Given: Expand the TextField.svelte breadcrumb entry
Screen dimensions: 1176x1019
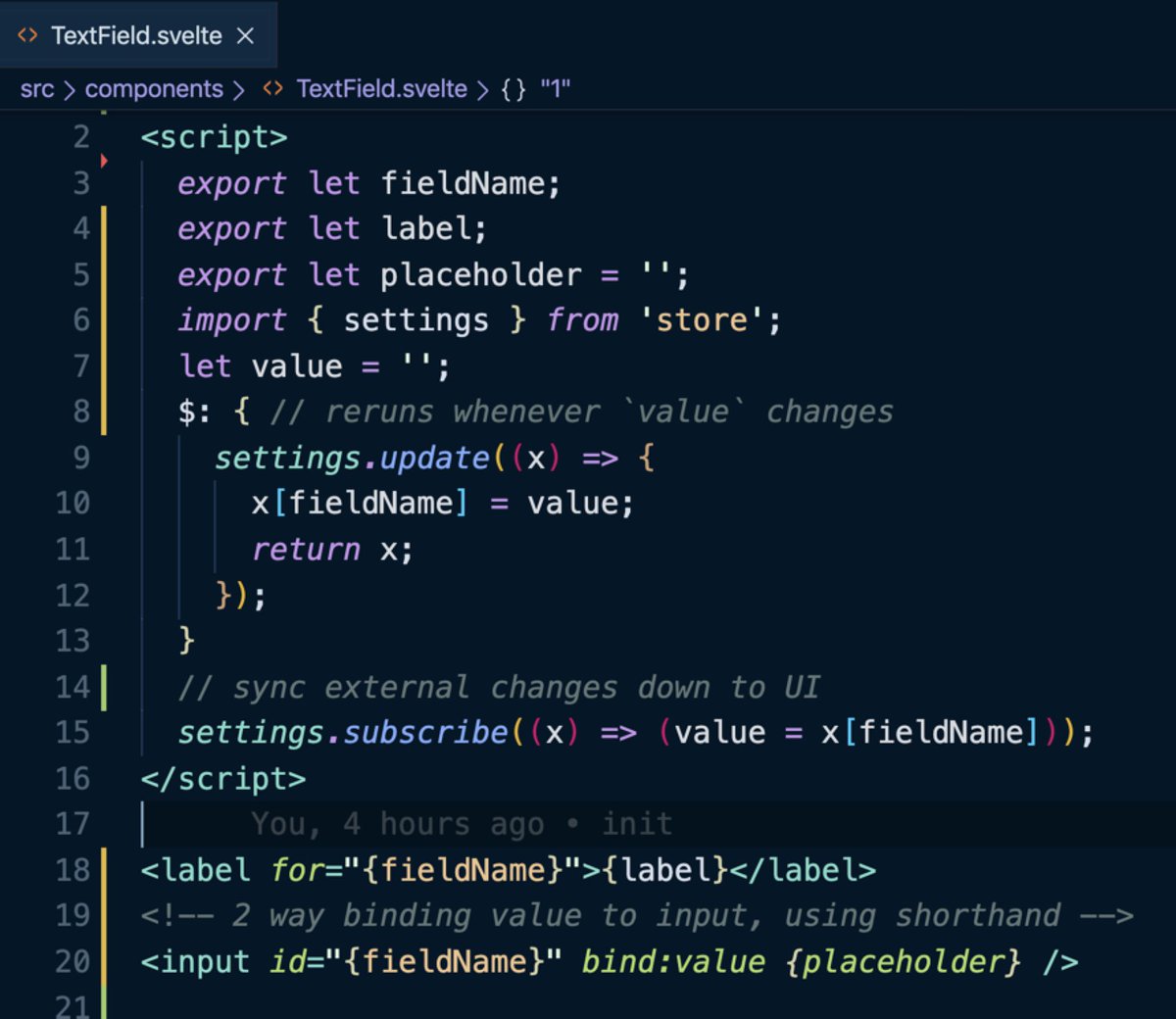Looking at the screenshot, I should [x=380, y=89].
